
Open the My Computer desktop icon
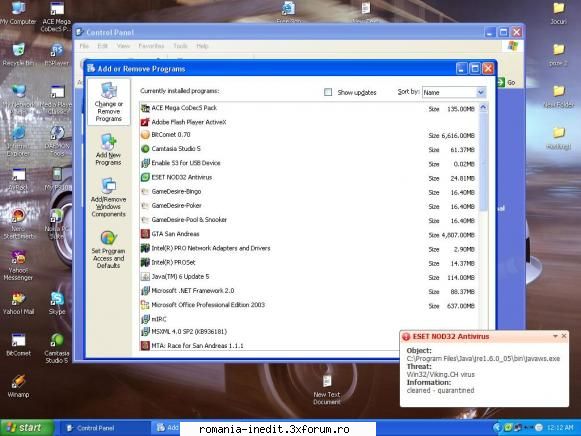click(x=18, y=13)
